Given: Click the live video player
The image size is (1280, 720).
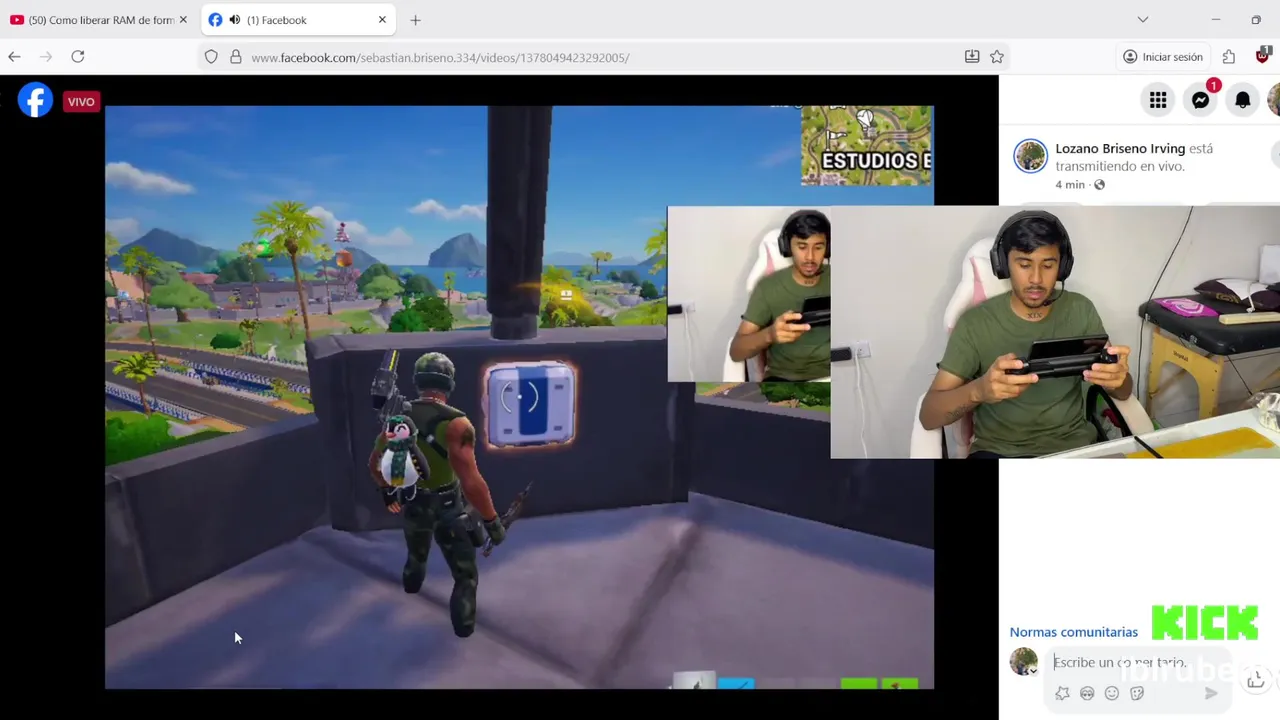Looking at the screenshot, I should pos(519,397).
